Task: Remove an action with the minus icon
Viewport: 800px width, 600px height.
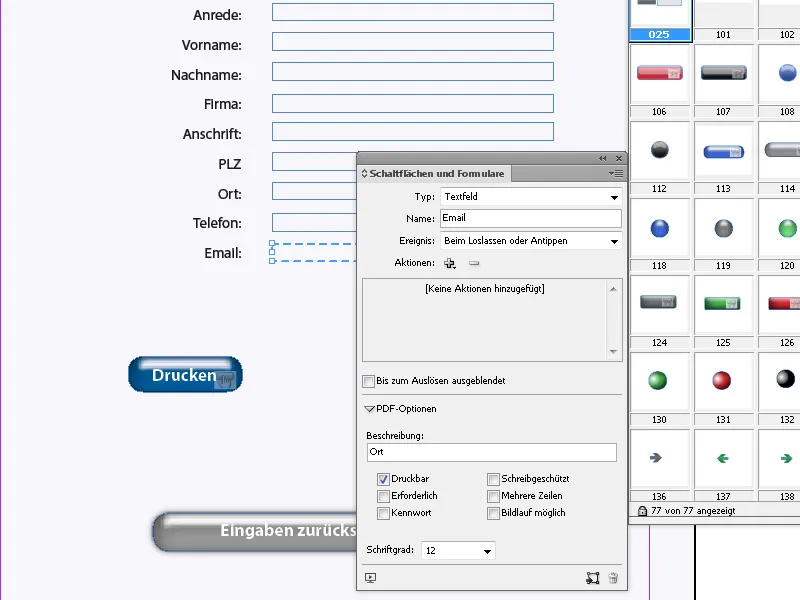Action: tap(473, 264)
